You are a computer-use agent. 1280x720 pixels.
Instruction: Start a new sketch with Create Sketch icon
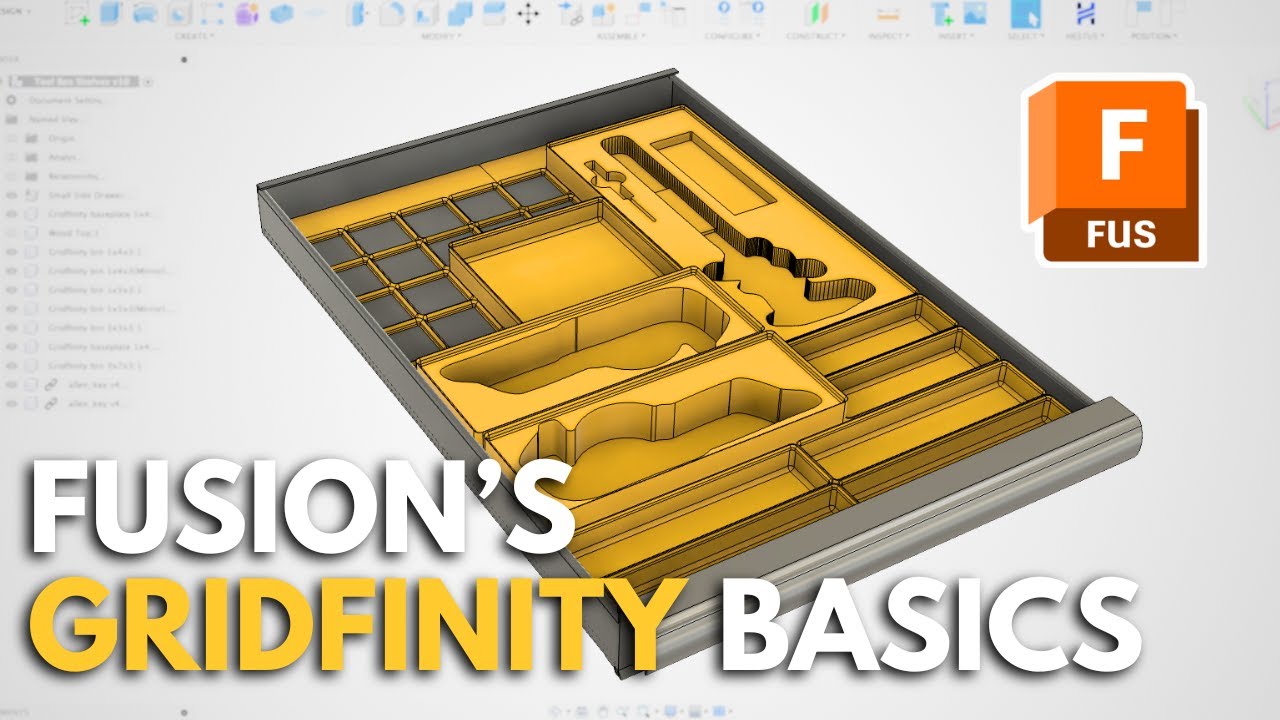pos(79,13)
